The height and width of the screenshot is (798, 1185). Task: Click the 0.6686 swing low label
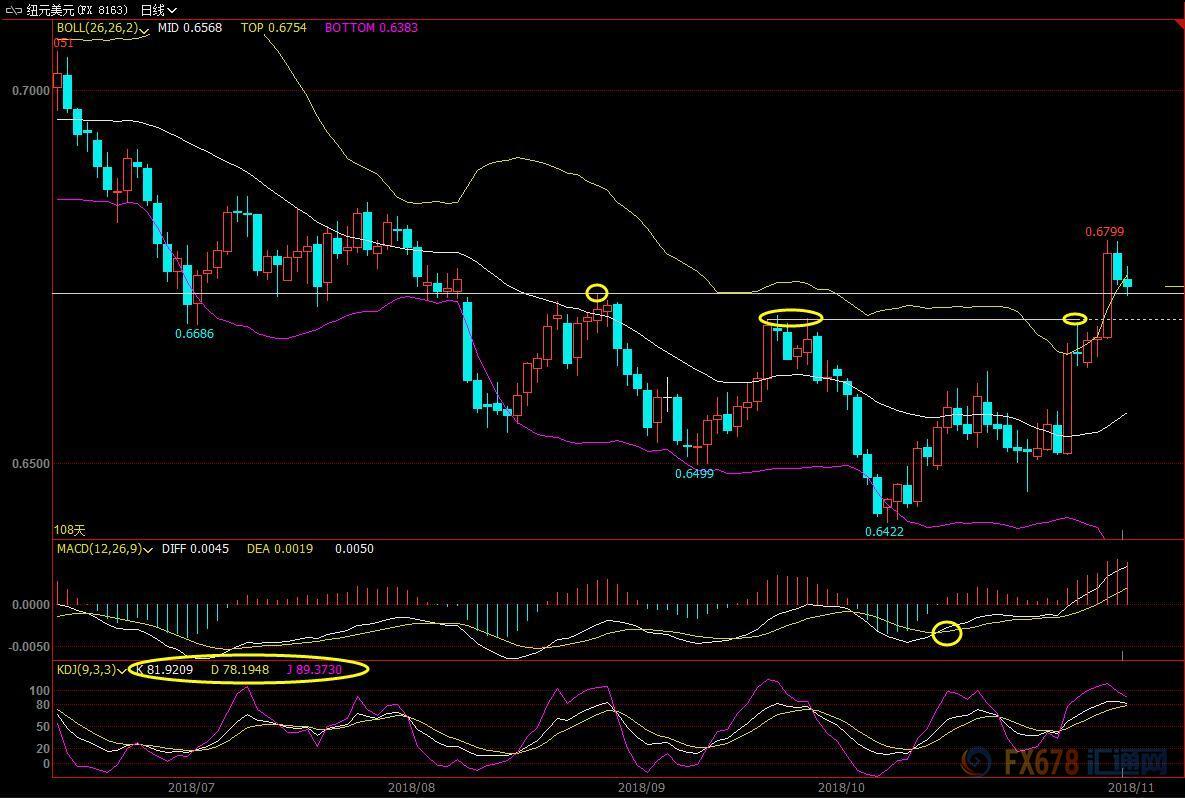point(194,333)
